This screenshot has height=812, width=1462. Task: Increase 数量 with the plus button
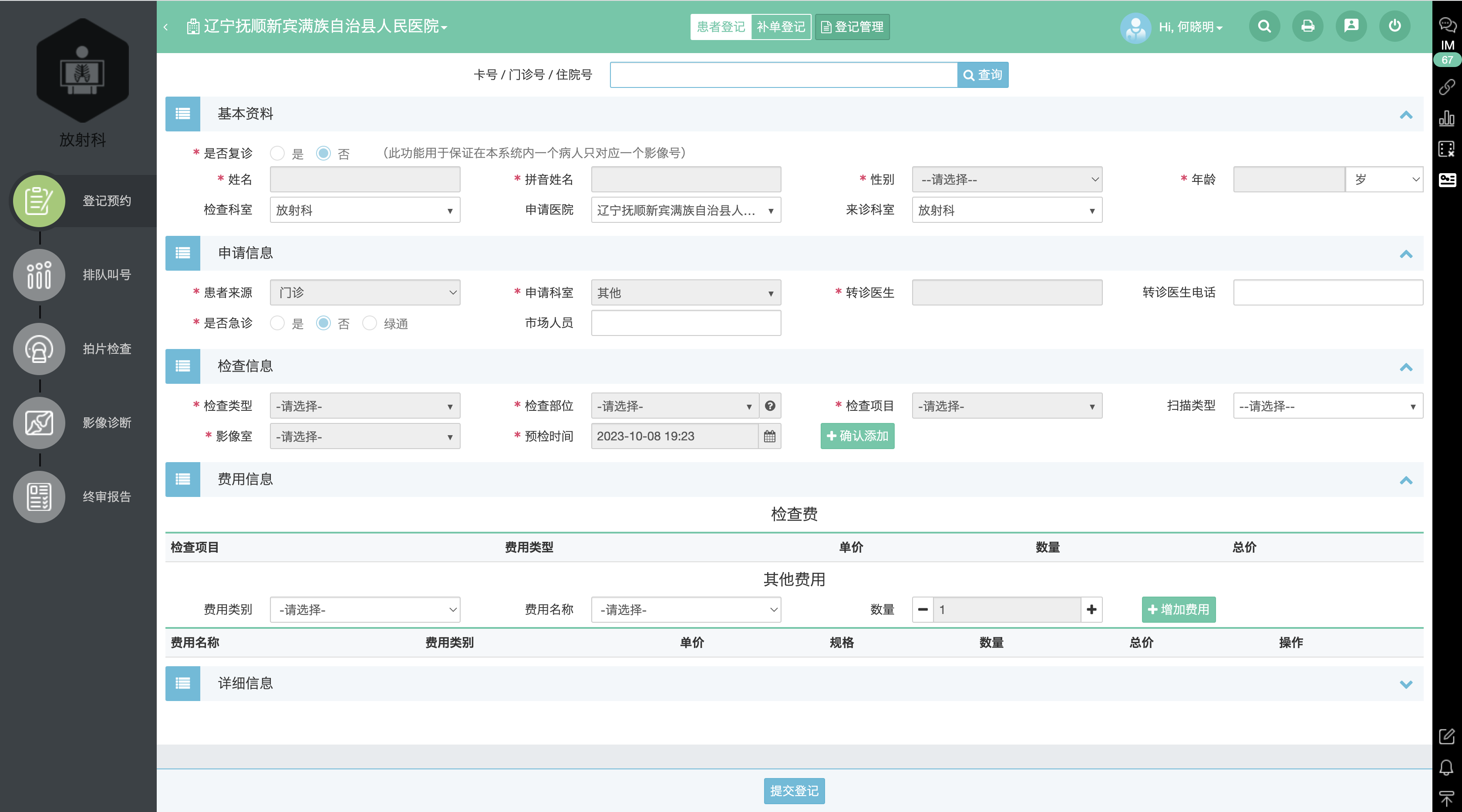pyautogui.click(x=1091, y=609)
